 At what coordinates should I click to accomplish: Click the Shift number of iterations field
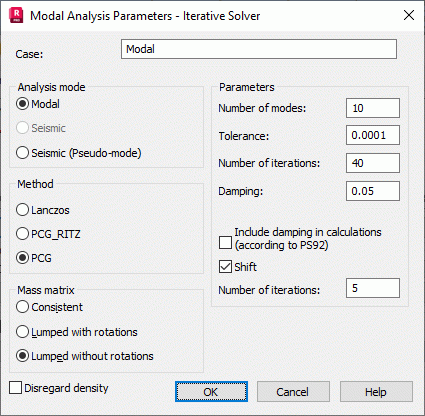[373, 288]
